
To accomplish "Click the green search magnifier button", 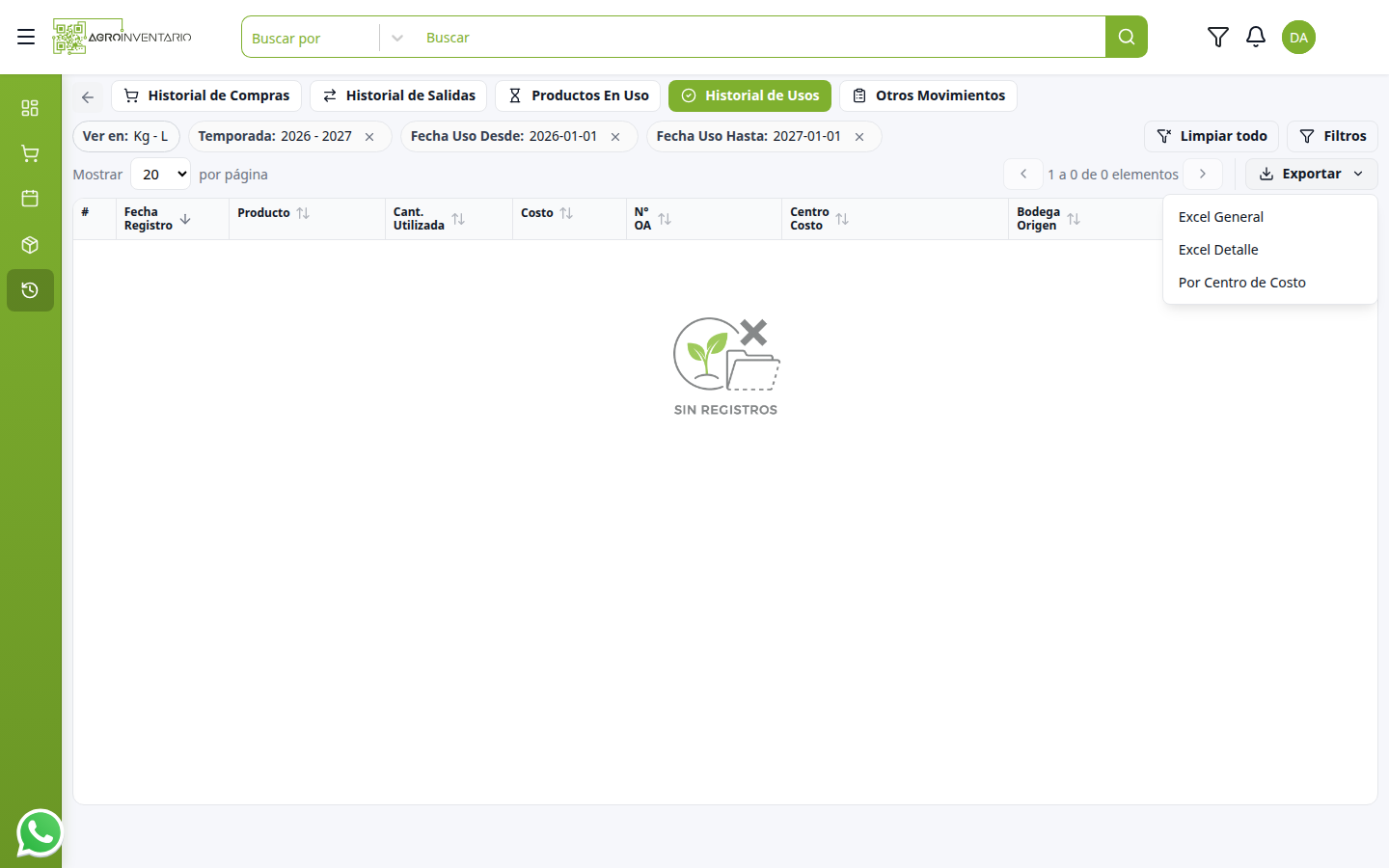I will point(1126,37).
